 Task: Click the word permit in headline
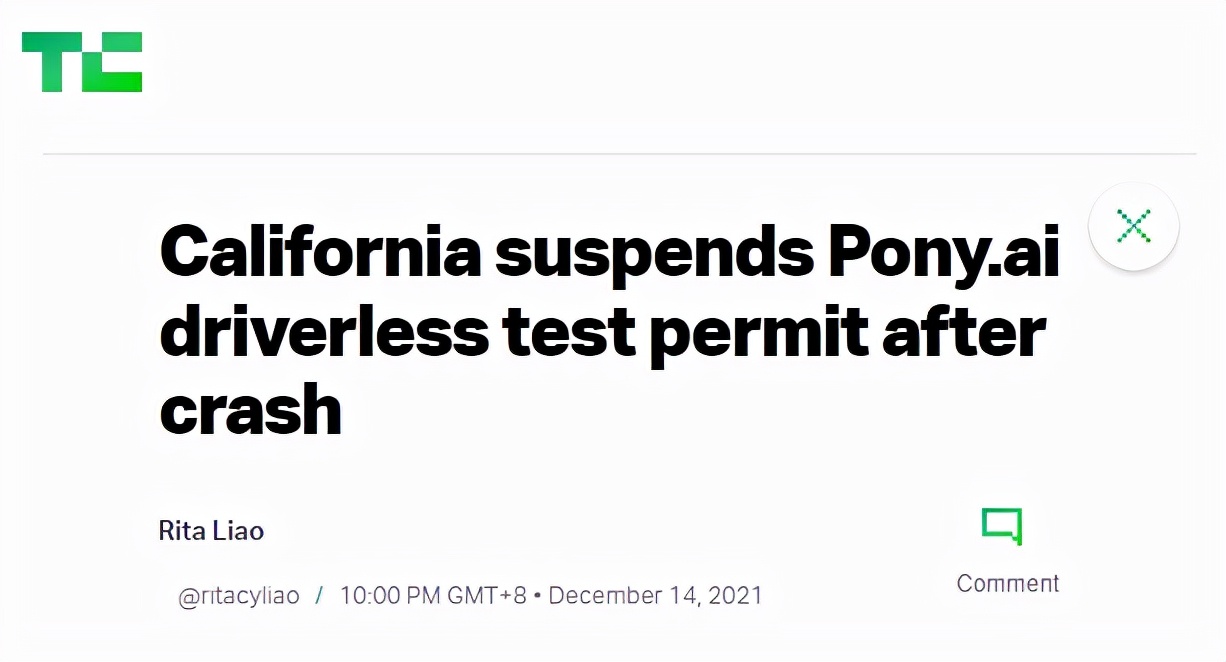click(754, 332)
